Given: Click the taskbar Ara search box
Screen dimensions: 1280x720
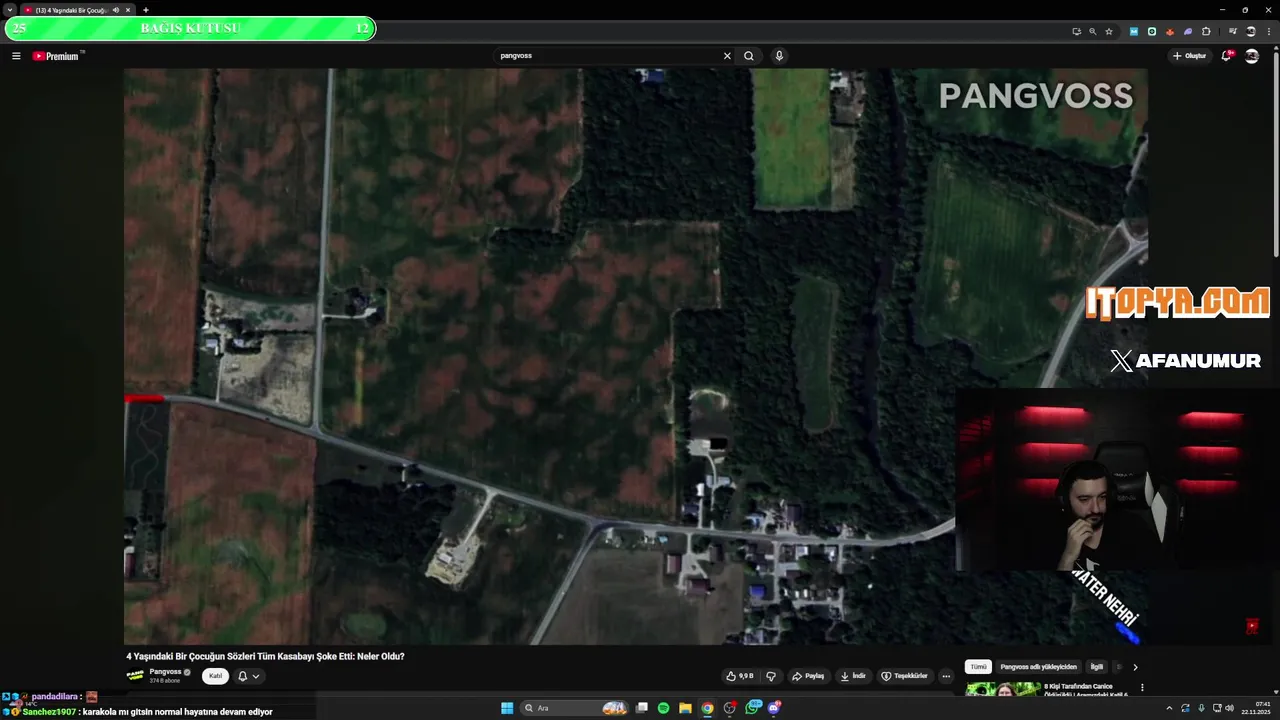Looking at the screenshot, I should tap(574, 708).
